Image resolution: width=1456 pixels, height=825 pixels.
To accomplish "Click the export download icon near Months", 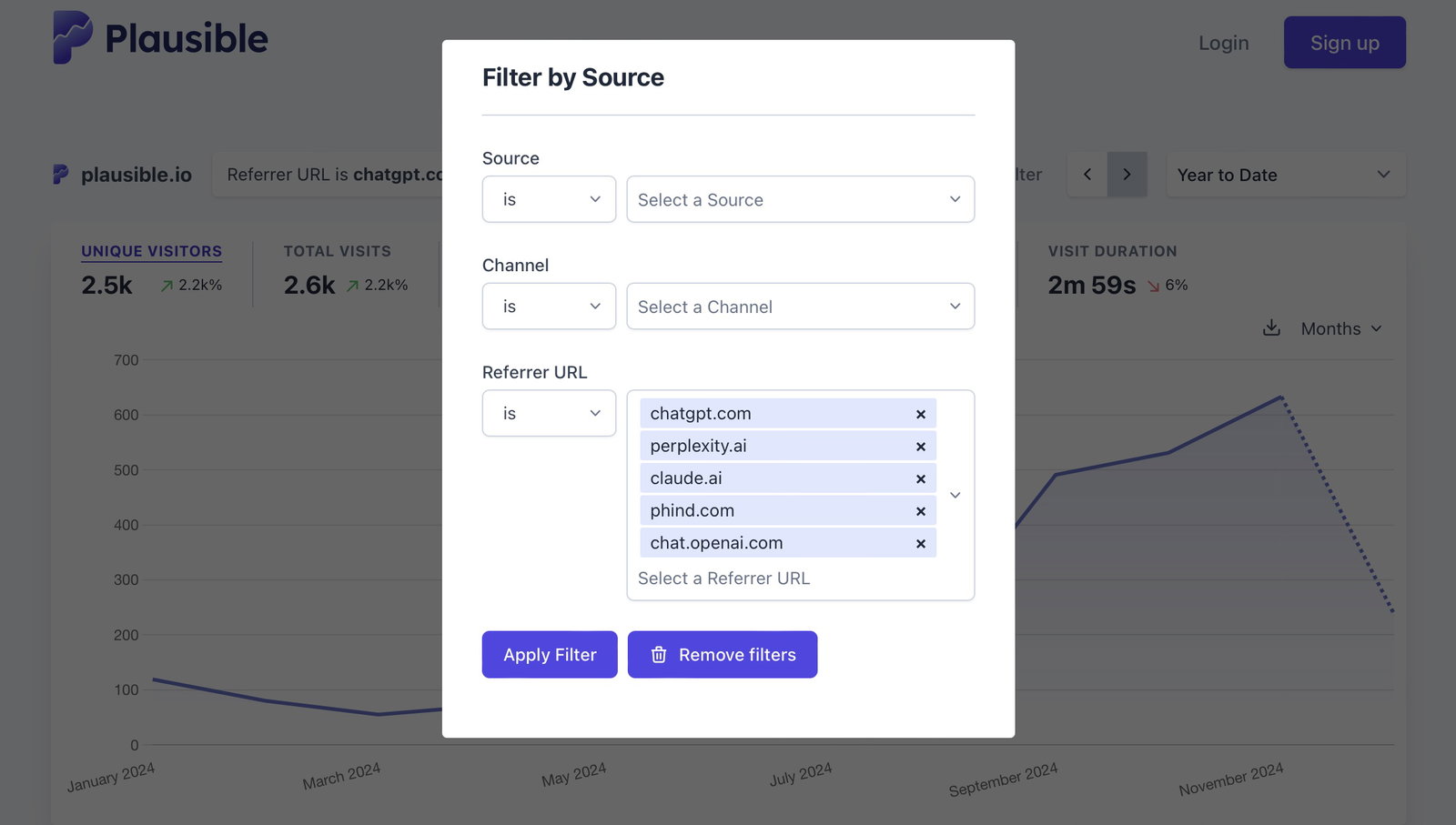I will coord(1270,328).
